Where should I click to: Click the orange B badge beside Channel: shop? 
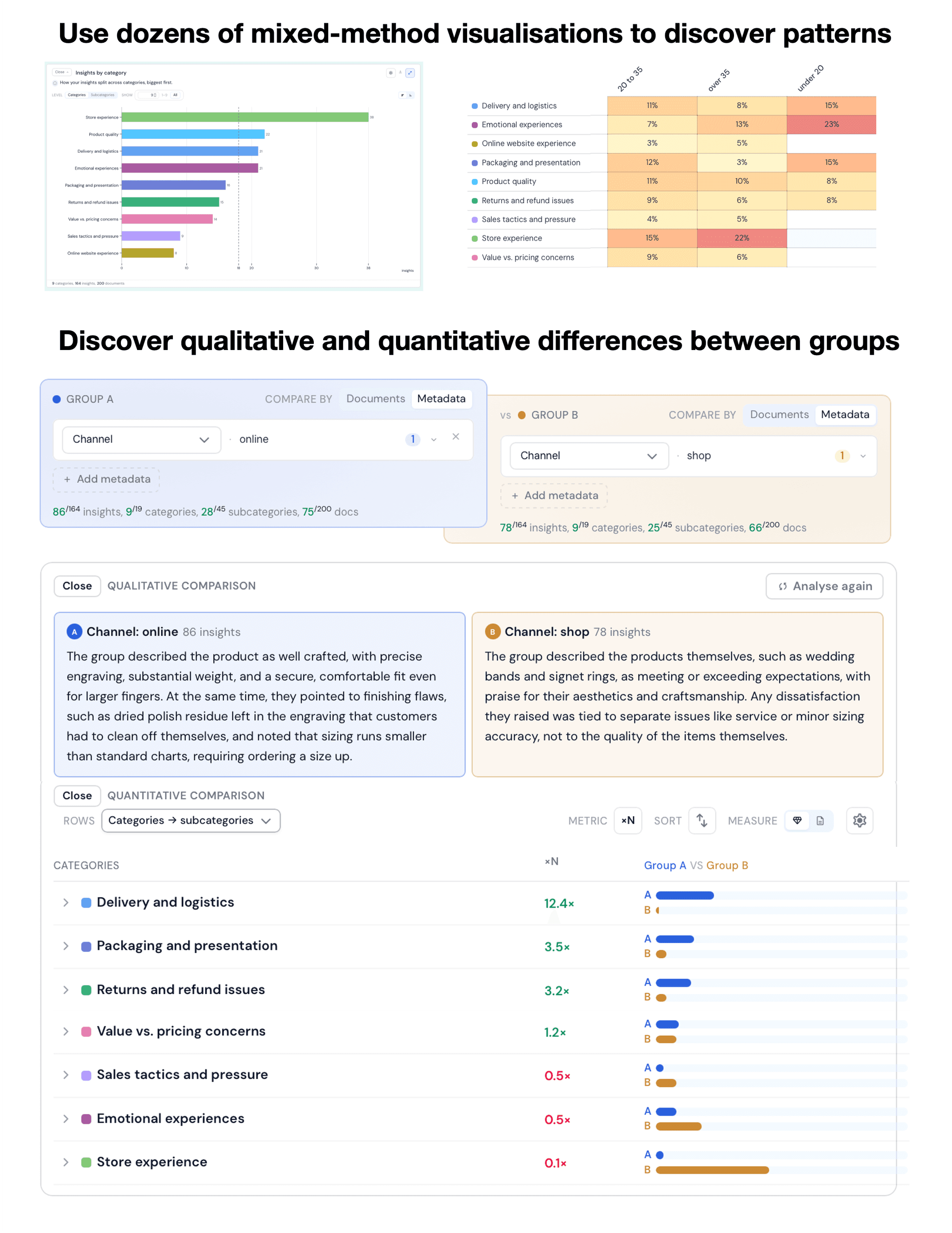492,632
